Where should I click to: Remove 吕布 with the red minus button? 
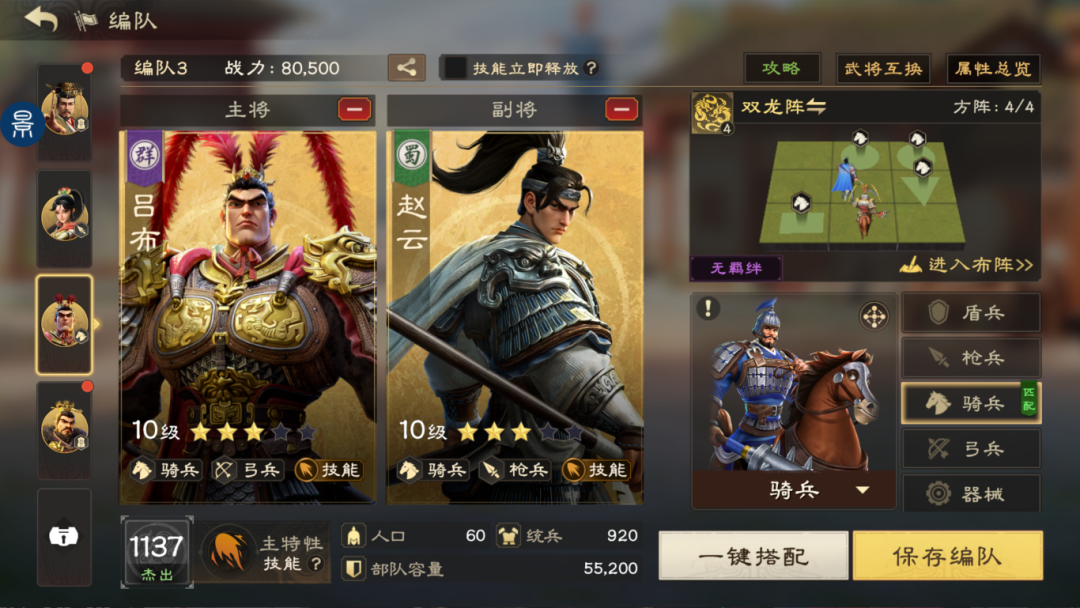[x=354, y=109]
